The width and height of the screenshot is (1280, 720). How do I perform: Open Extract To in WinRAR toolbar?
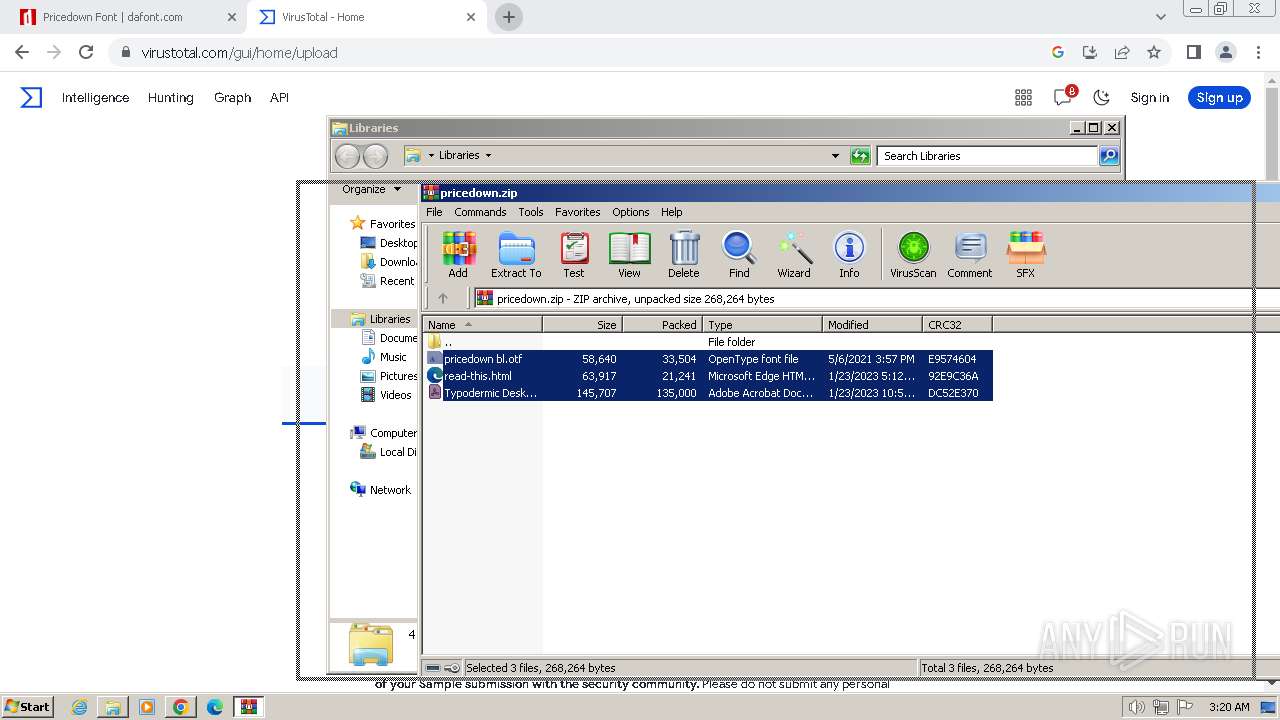coord(516,255)
